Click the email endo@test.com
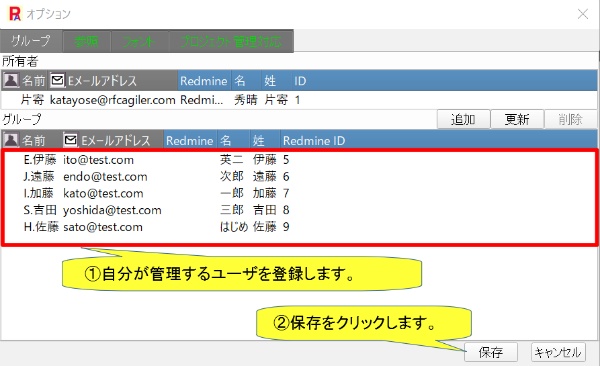The image size is (600, 366). [105, 176]
